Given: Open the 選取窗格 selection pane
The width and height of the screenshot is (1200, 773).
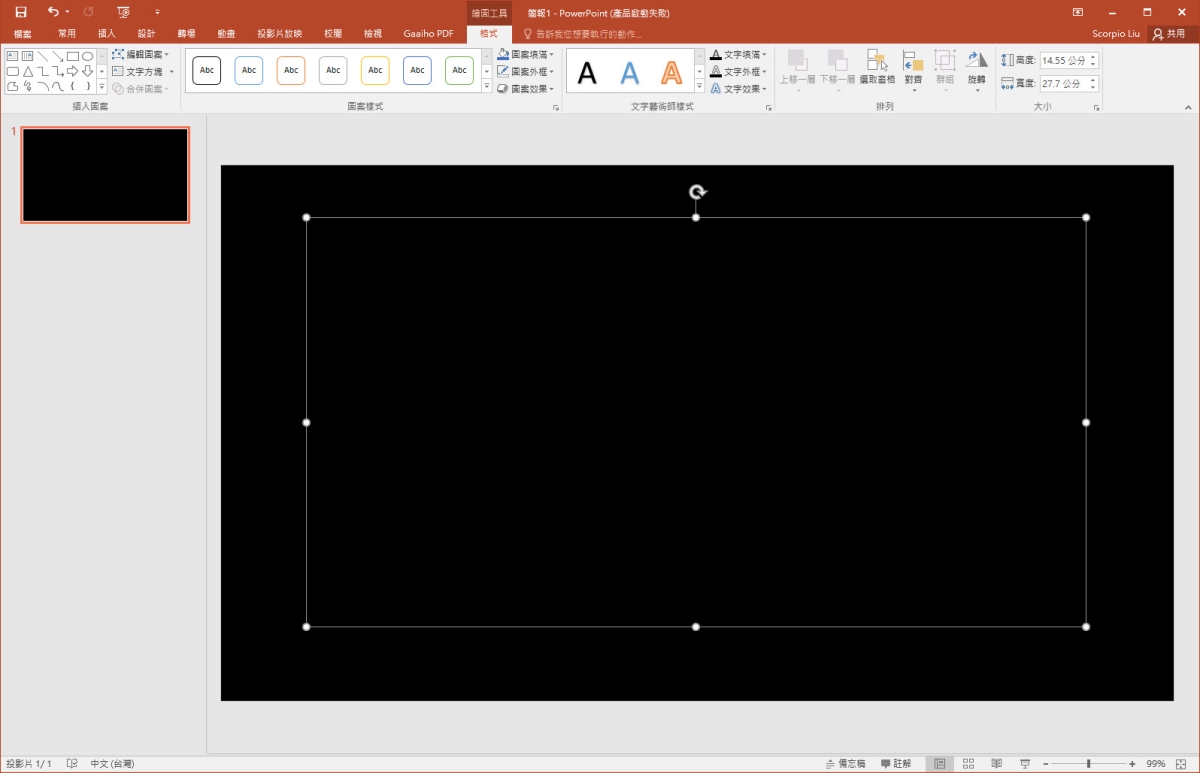Looking at the screenshot, I should [877, 67].
